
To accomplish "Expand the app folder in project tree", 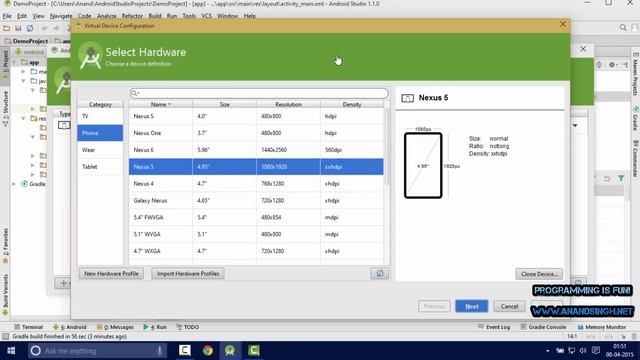I will (15, 62).
